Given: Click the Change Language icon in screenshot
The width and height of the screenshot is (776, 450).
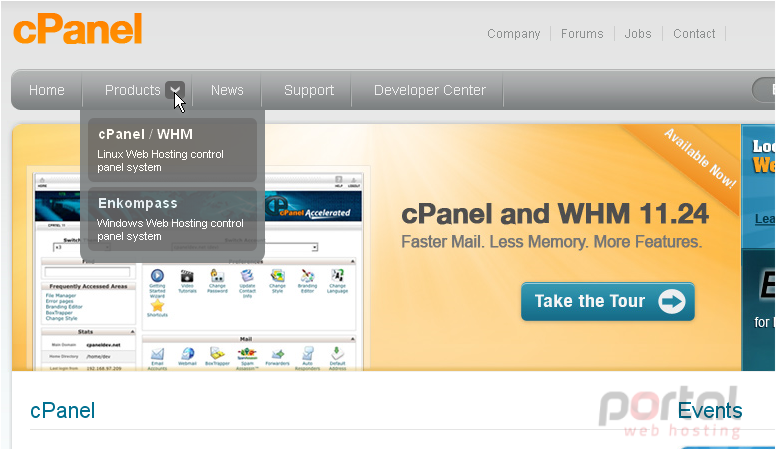Looking at the screenshot, I should click(x=338, y=275).
